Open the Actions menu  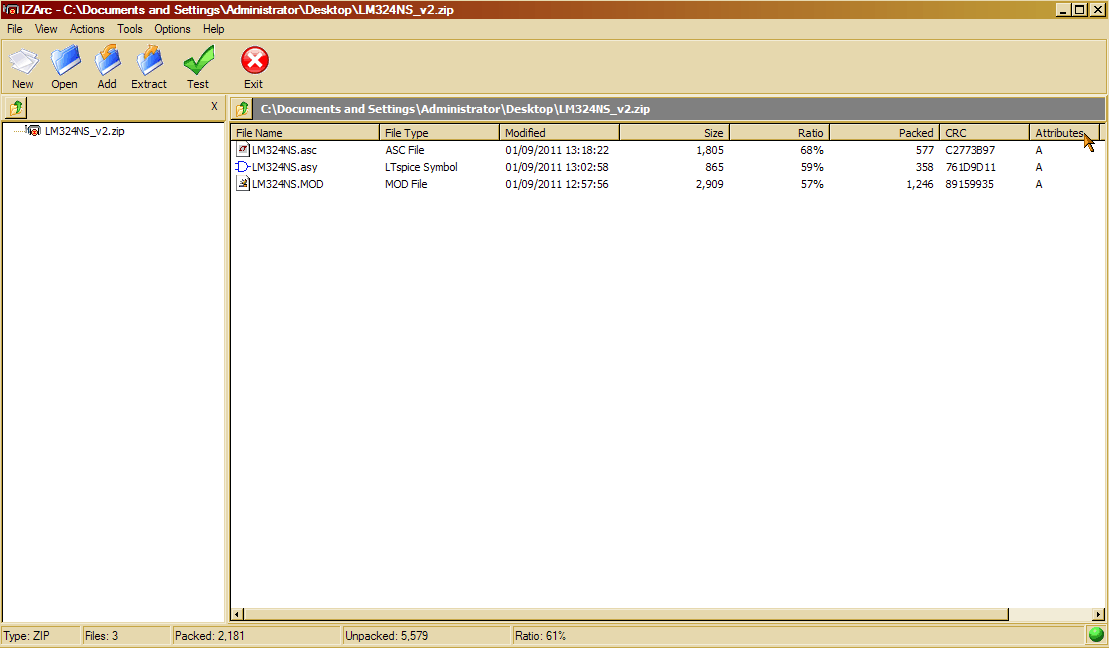[87, 29]
